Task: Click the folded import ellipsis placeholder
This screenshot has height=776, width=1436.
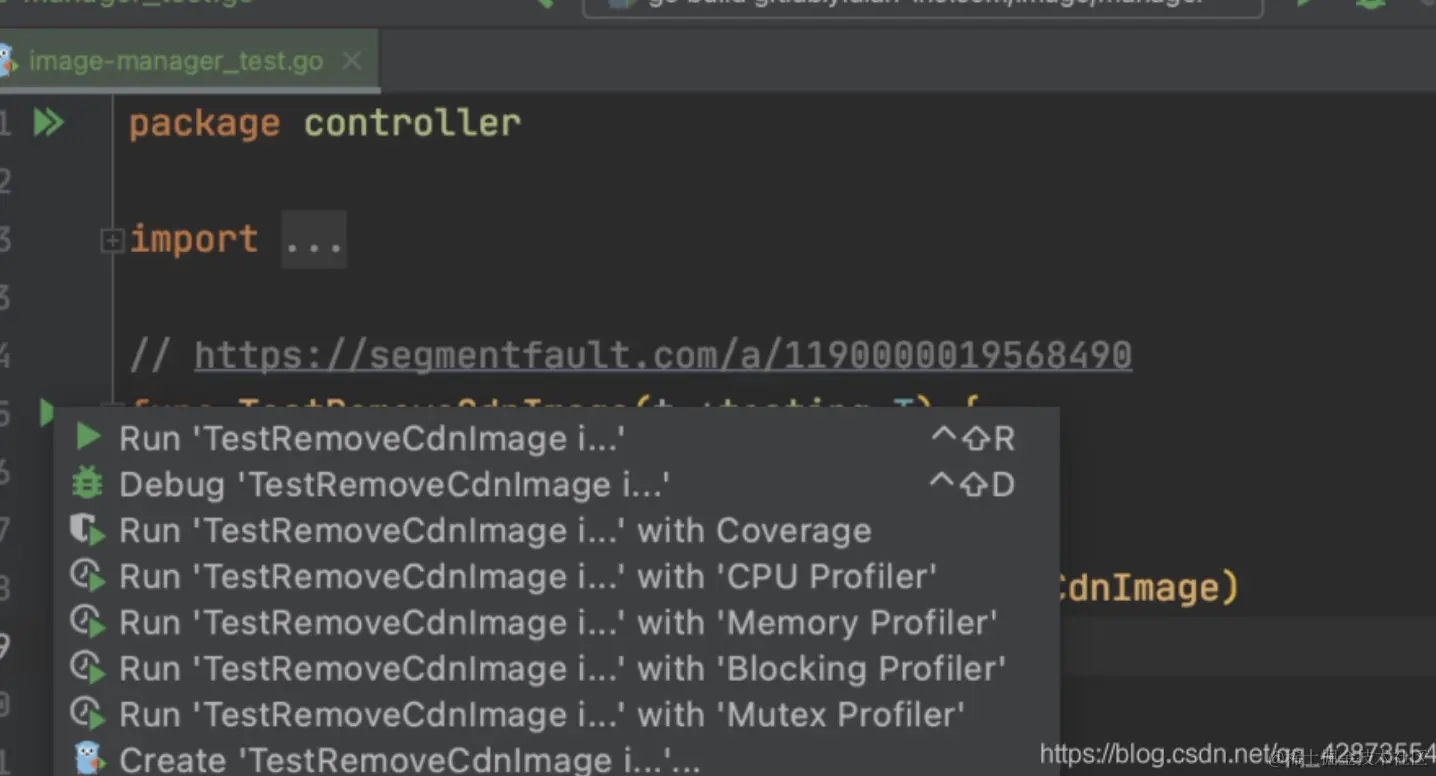Action: 314,240
